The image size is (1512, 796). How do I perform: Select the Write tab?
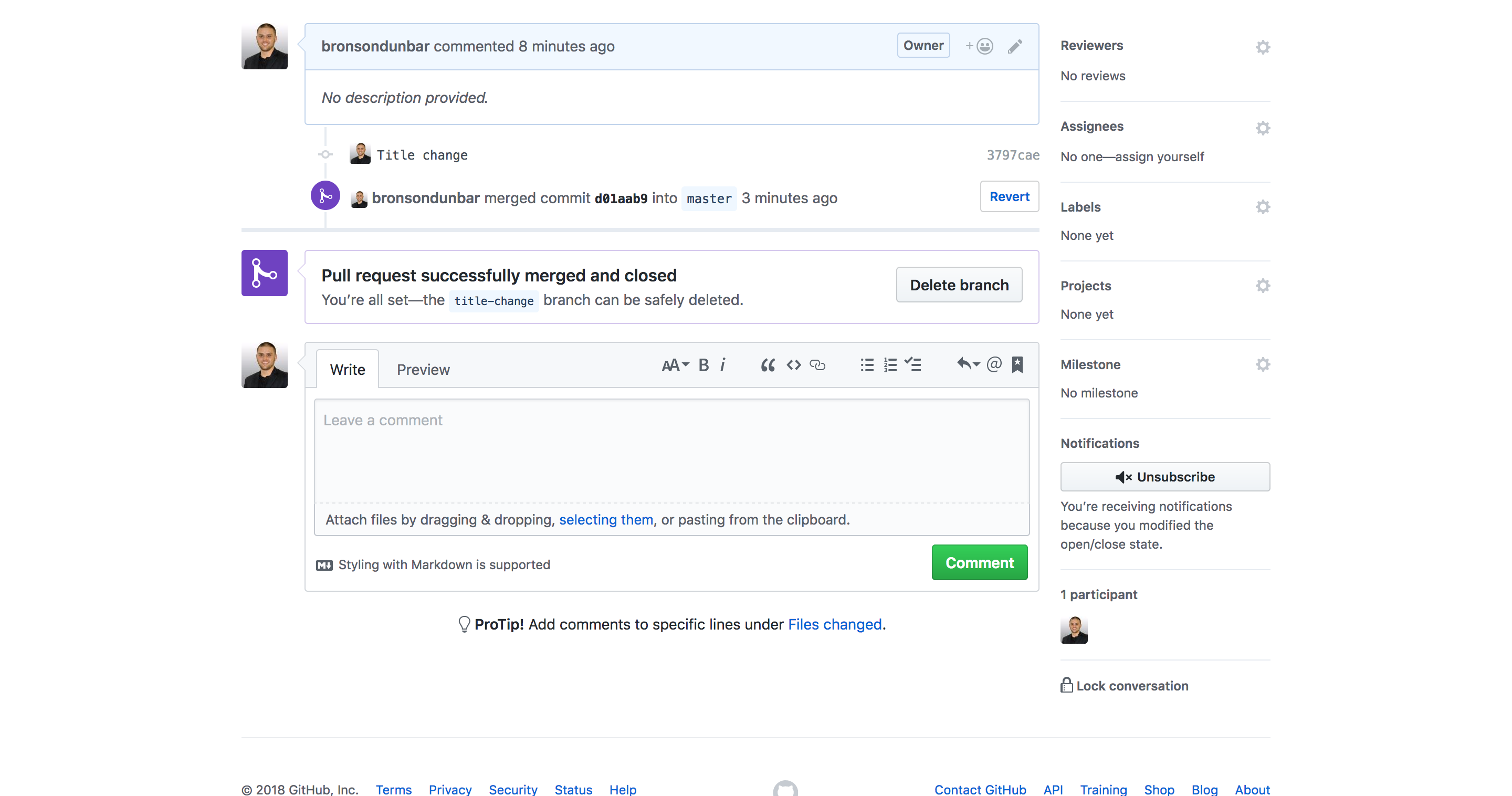pyautogui.click(x=347, y=369)
